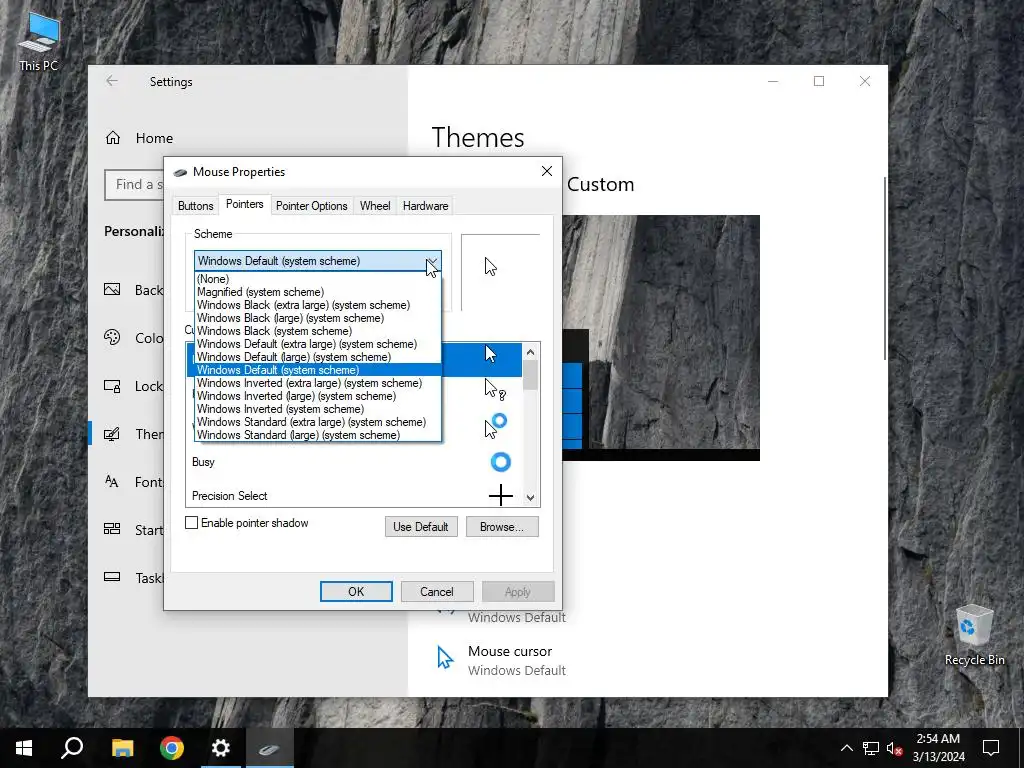Go back in Settings window
The image size is (1024, 768).
pos(112,81)
